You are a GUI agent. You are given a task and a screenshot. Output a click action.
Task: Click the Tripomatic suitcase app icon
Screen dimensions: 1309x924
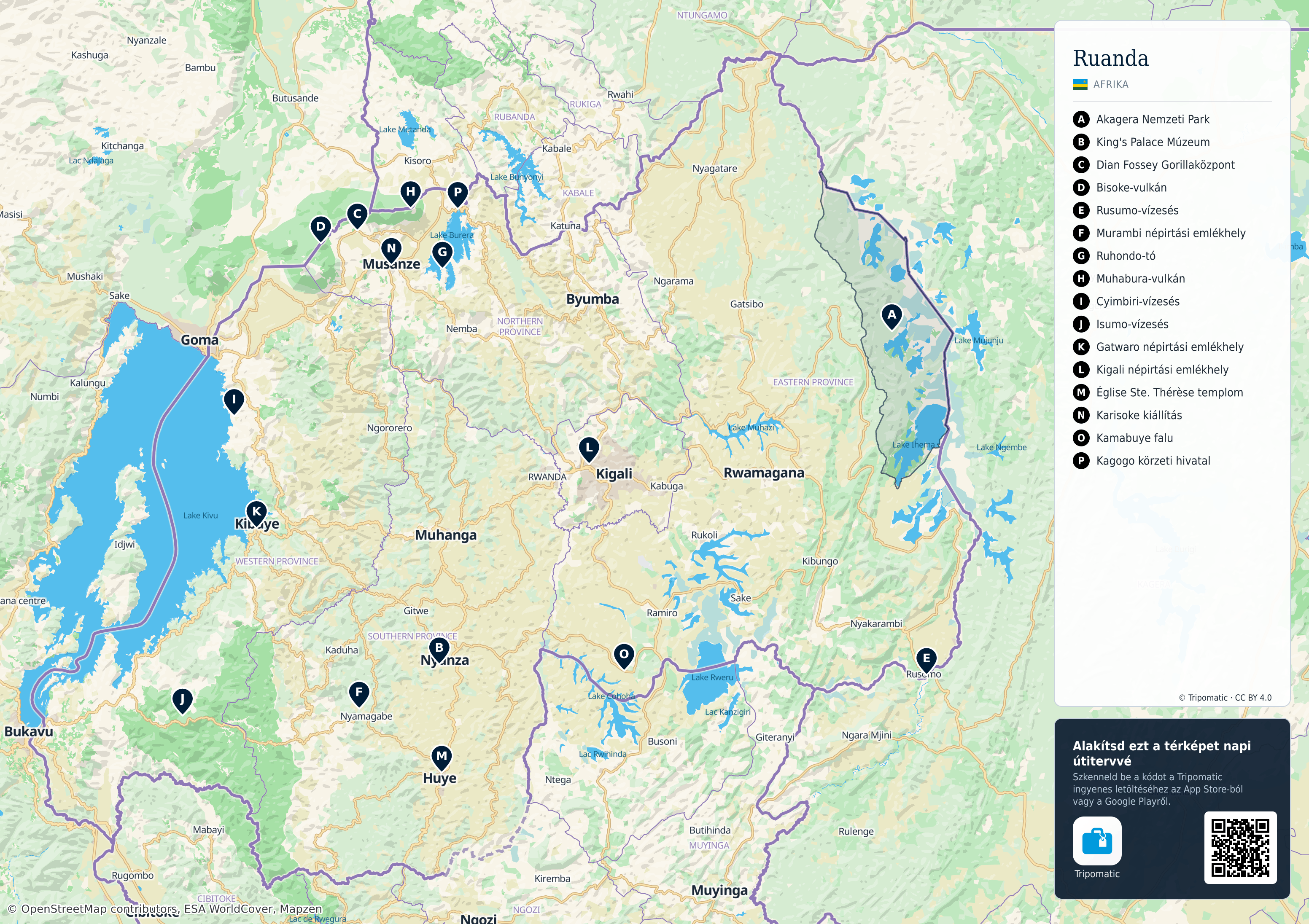(1097, 841)
